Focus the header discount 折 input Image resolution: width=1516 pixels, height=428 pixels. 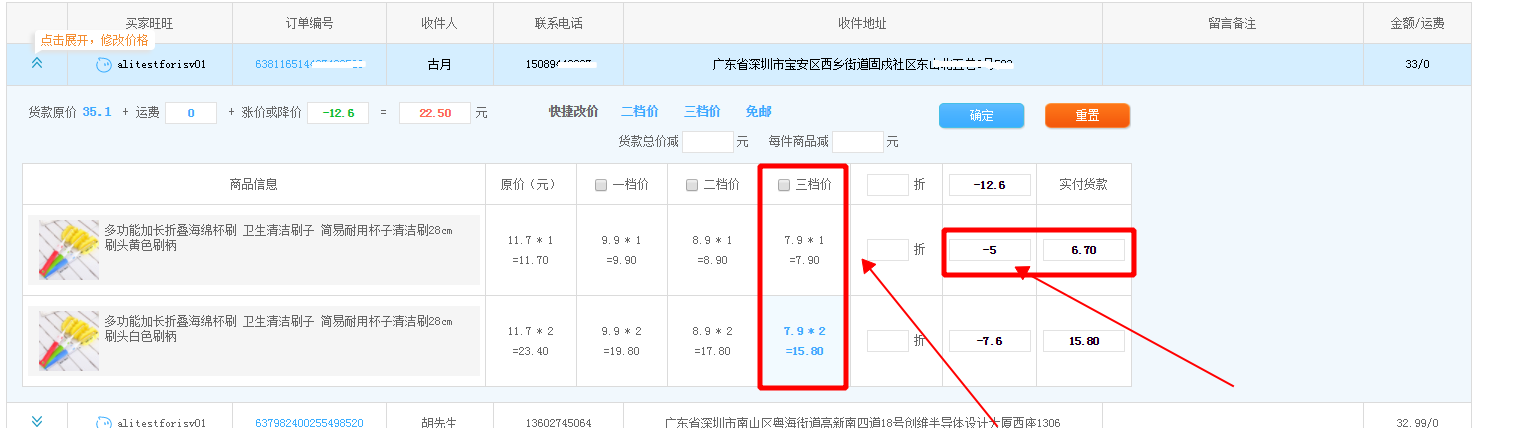[x=887, y=185]
